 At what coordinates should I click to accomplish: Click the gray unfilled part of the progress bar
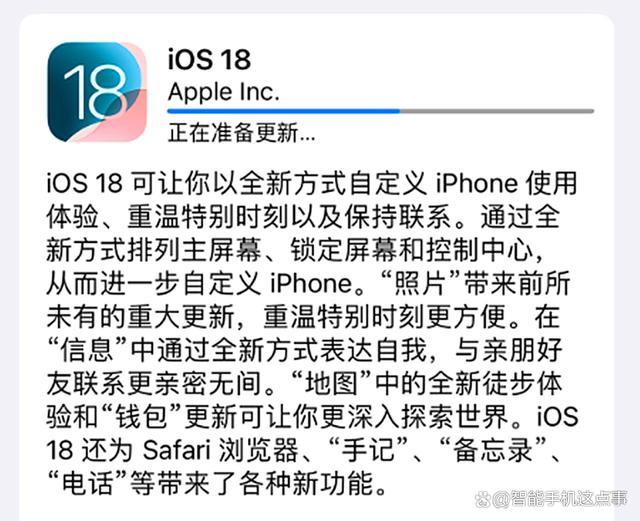(x=497, y=111)
